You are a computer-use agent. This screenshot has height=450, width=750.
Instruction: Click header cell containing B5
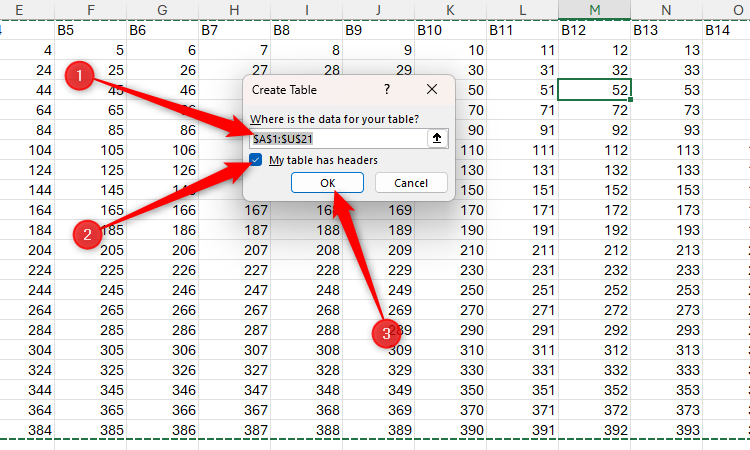pyautogui.click(x=91, y=31)
